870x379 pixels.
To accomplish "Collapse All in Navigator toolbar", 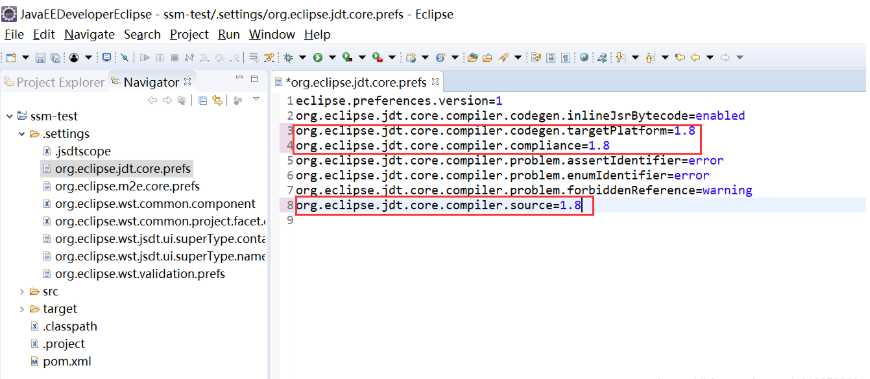I will [x=203, y=100].
